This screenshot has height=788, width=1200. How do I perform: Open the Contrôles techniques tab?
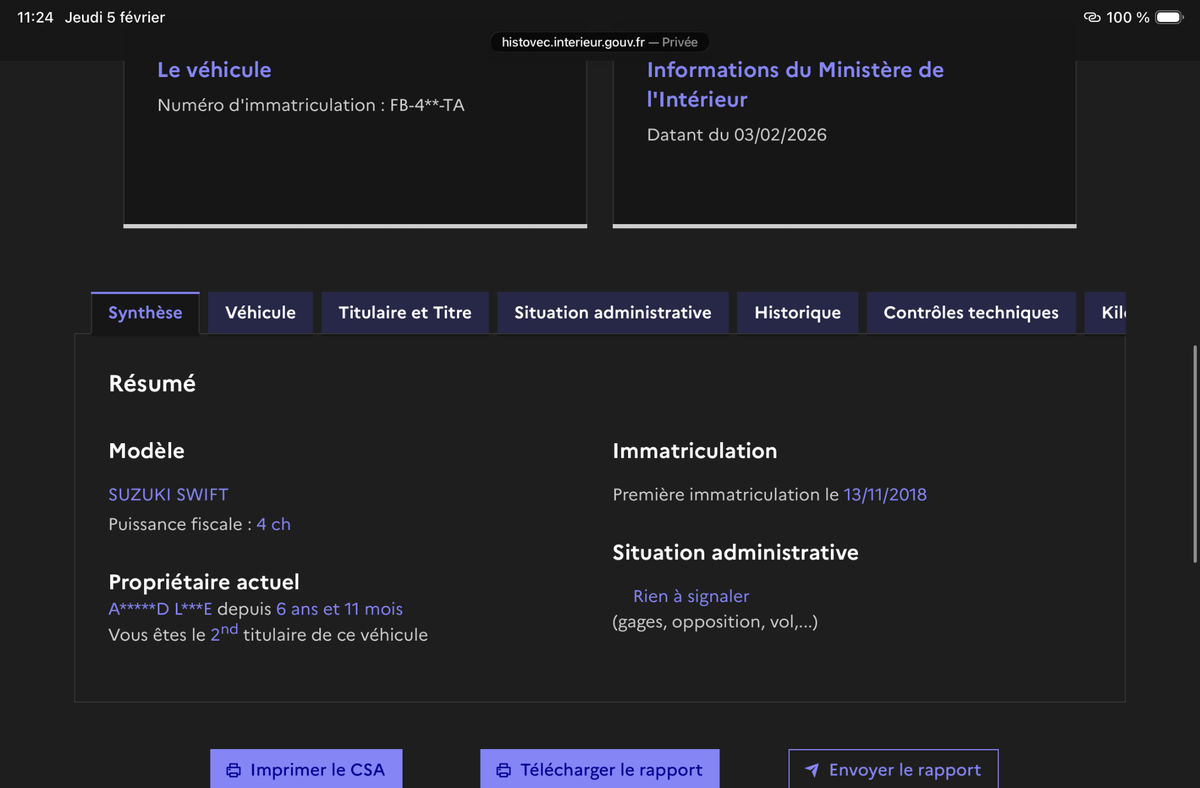click(971, 313)
